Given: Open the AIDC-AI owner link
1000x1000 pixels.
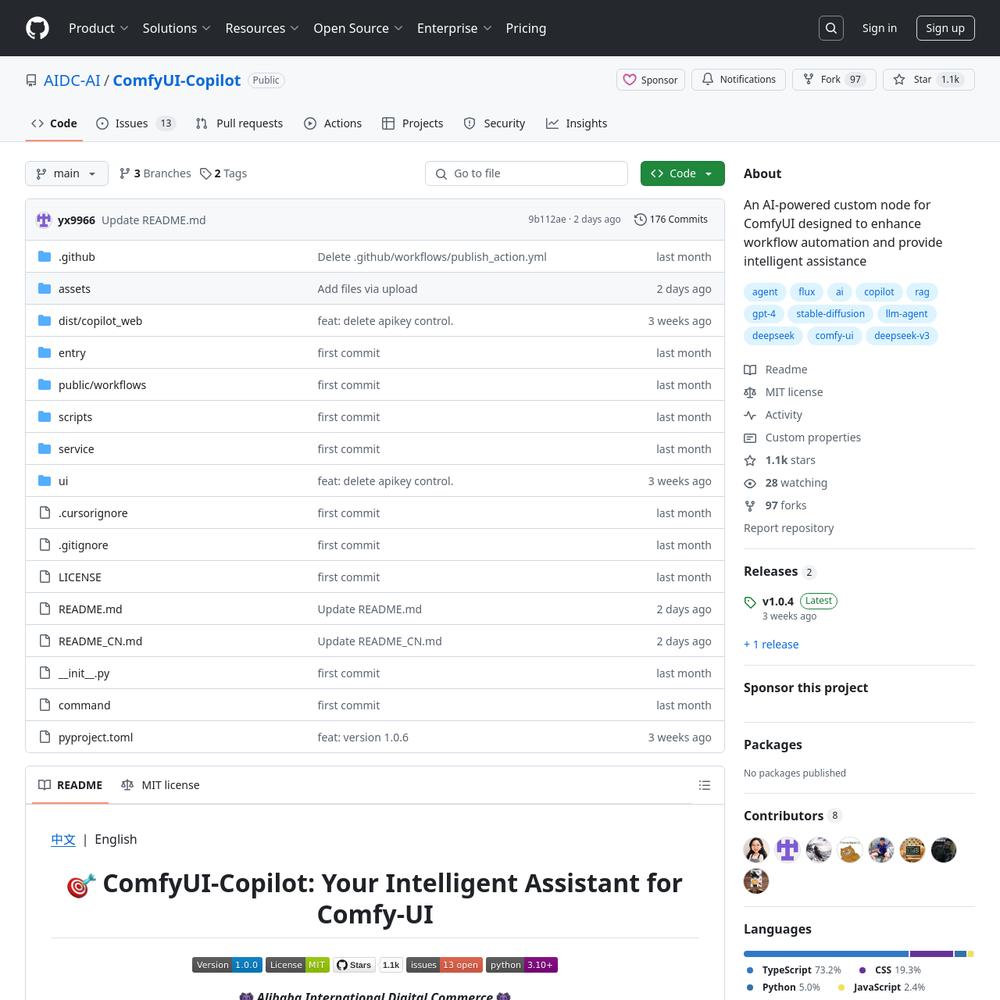Looking at the screenshot, I should coord(72,80).
